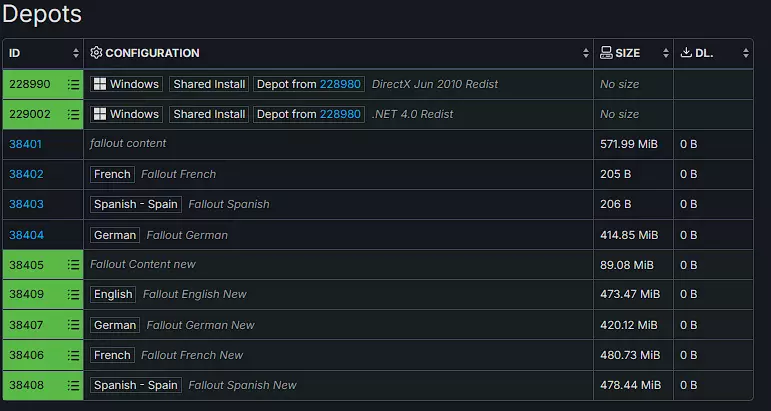The height and width of the screenshot is (411, 771).
Task: Open depot 38403 Spanish link
Action: coord(27,204)
